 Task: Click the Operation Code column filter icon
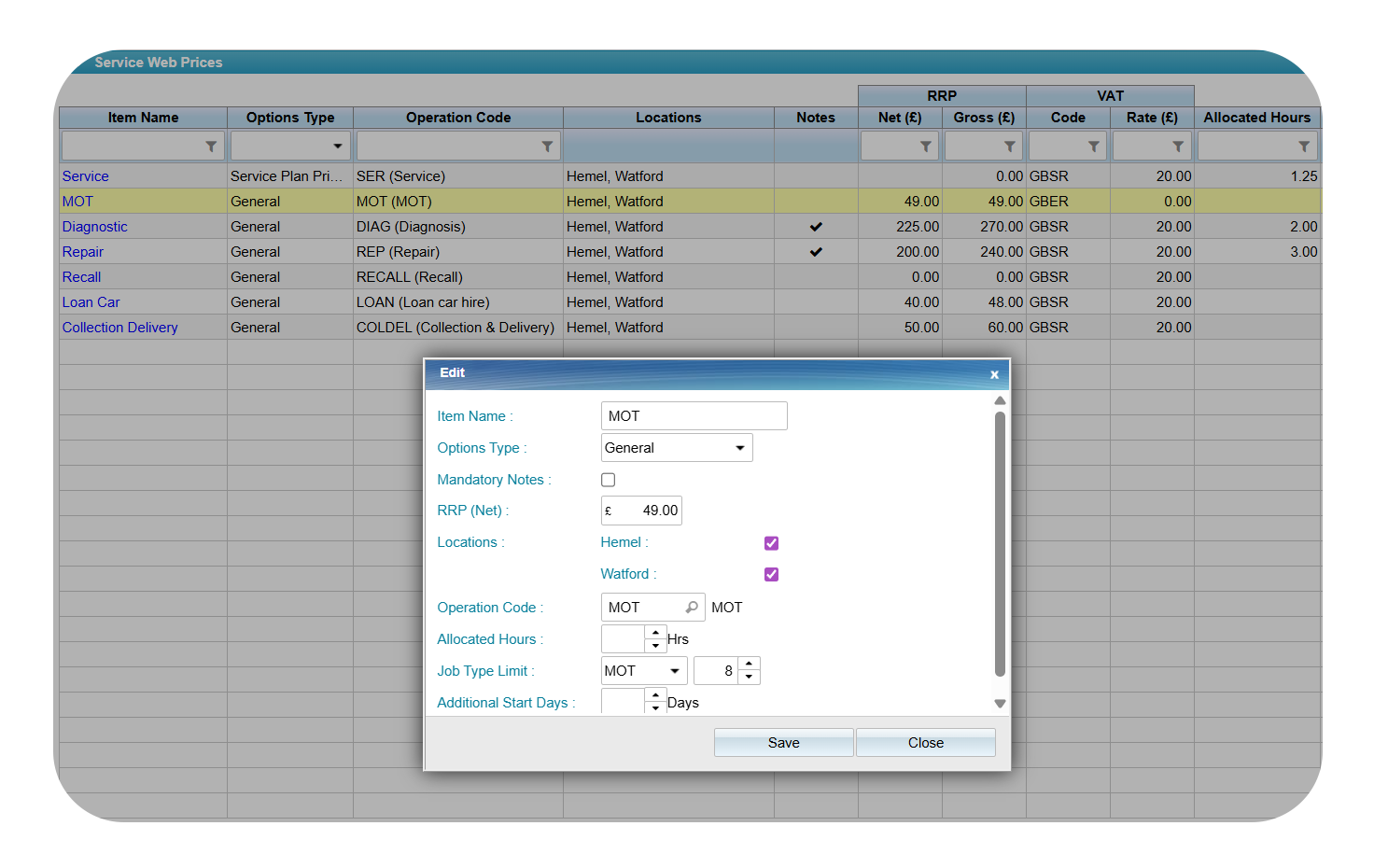coord(547,147)
